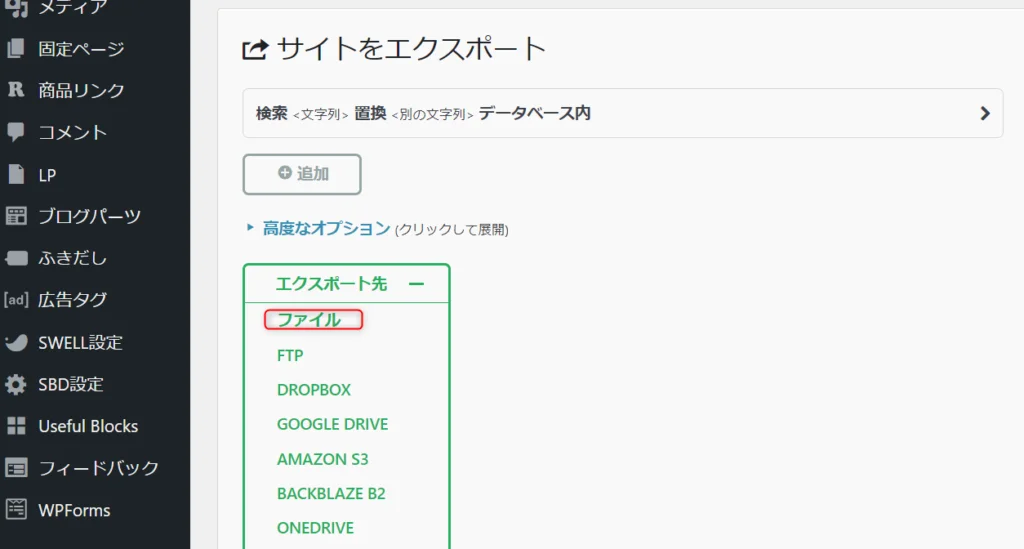The width and height of the screenshot is (1024, 549).
Task: Select BACKBLAZE B2 export destination
Action: click(x=331, y=494)
